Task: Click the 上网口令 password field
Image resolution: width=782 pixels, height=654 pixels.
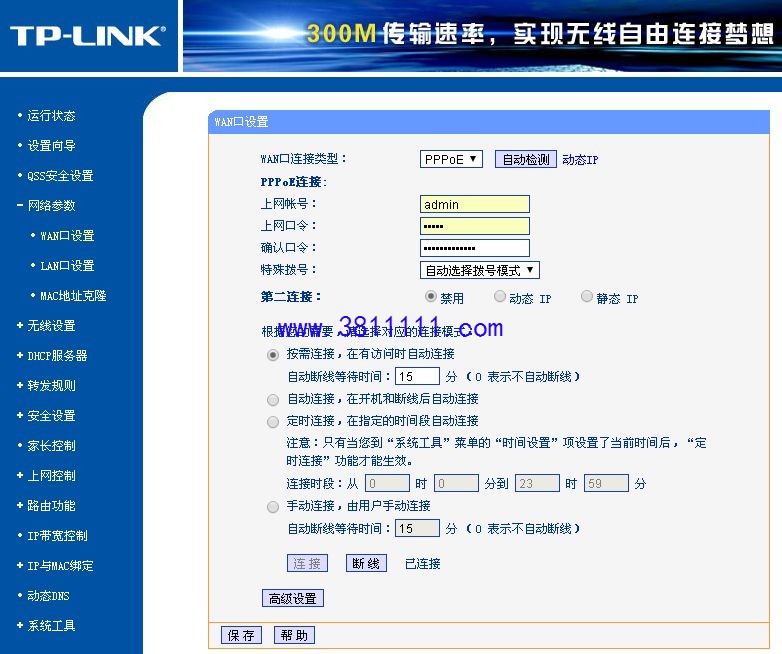Action: tap(475, 226)
